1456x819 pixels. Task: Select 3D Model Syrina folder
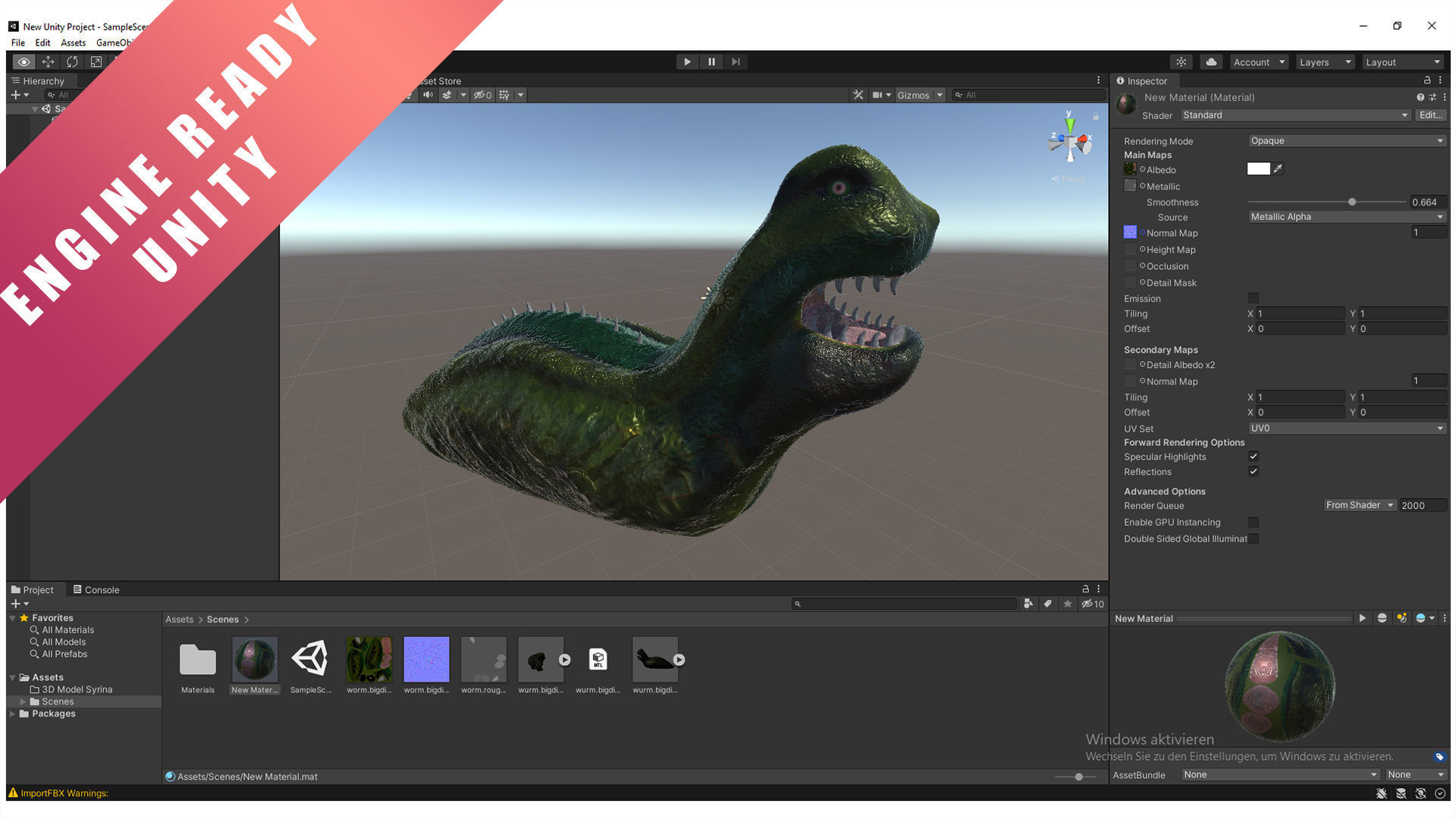coord(77,689)
